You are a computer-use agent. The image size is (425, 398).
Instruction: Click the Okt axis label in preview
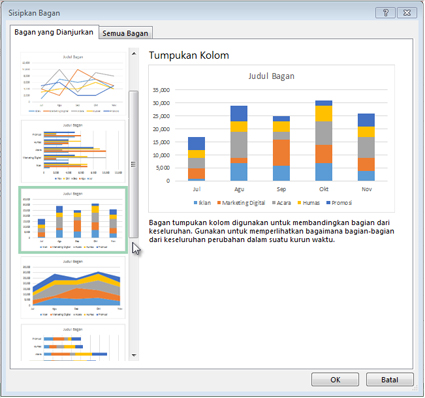click(324, 189)
